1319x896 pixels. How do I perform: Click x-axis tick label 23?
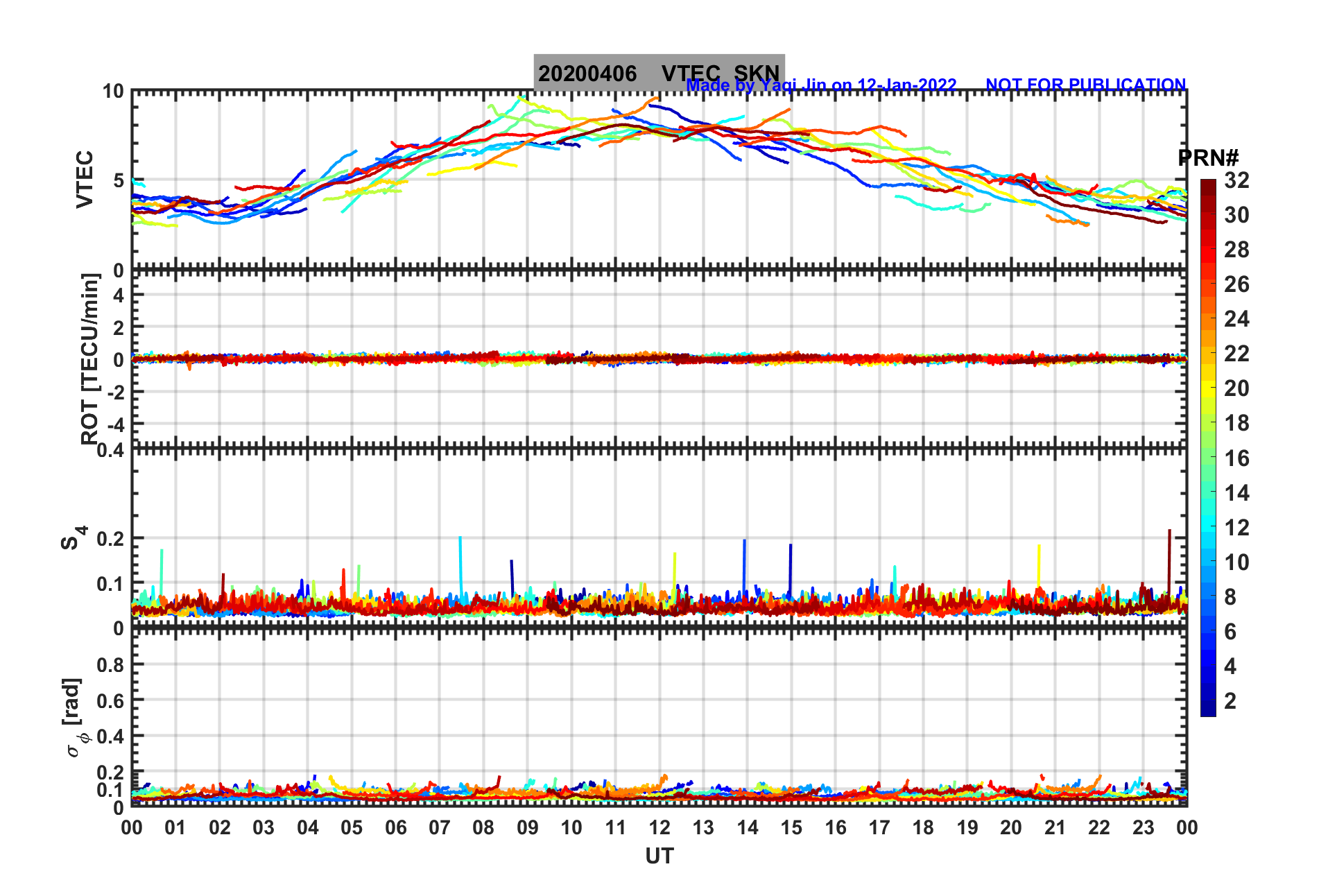pos(1143,827)
